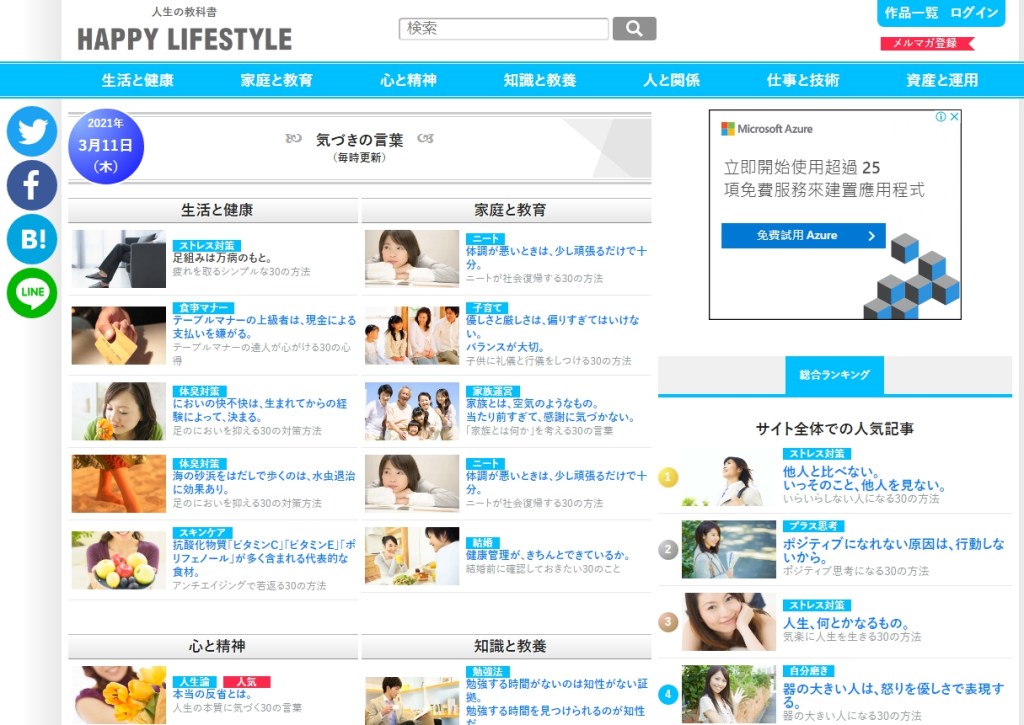Go to 心と精神 in navigation bar

coord(408,80)
